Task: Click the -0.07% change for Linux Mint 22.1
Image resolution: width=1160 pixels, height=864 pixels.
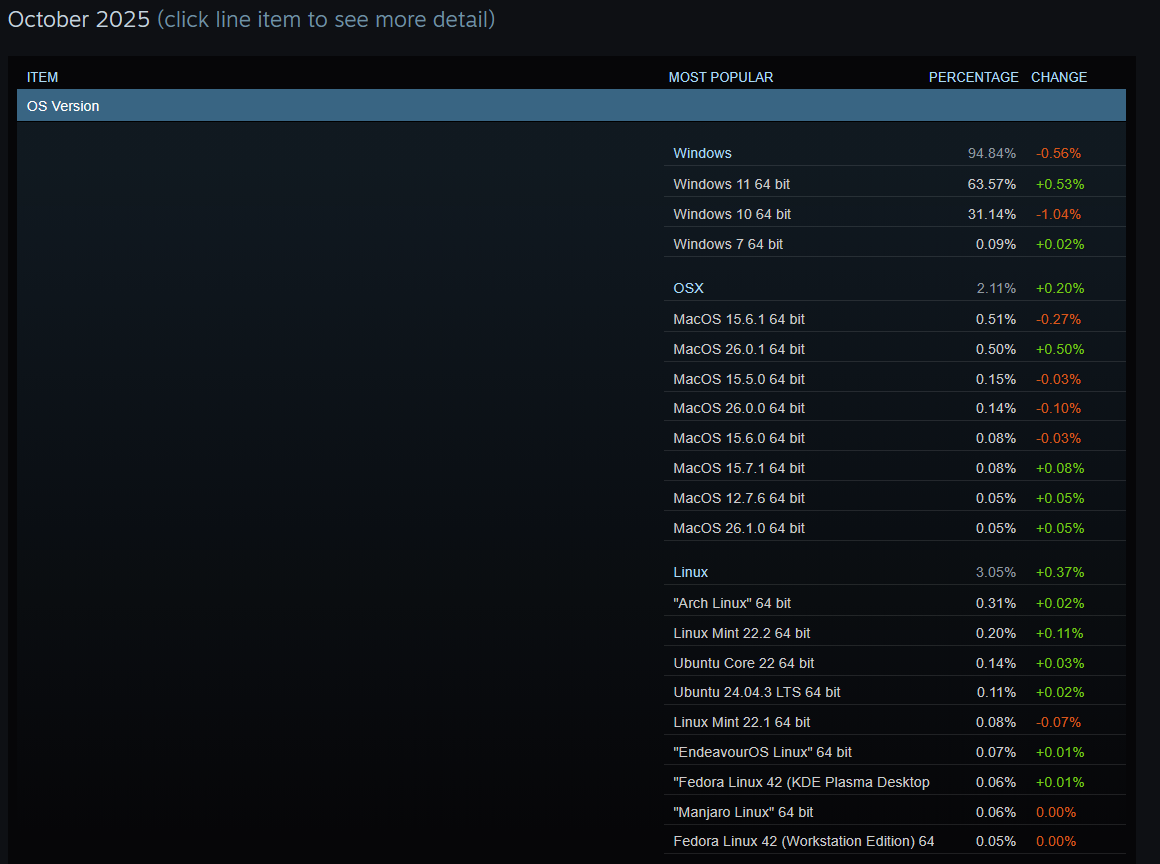Action: click(1058, 722)
